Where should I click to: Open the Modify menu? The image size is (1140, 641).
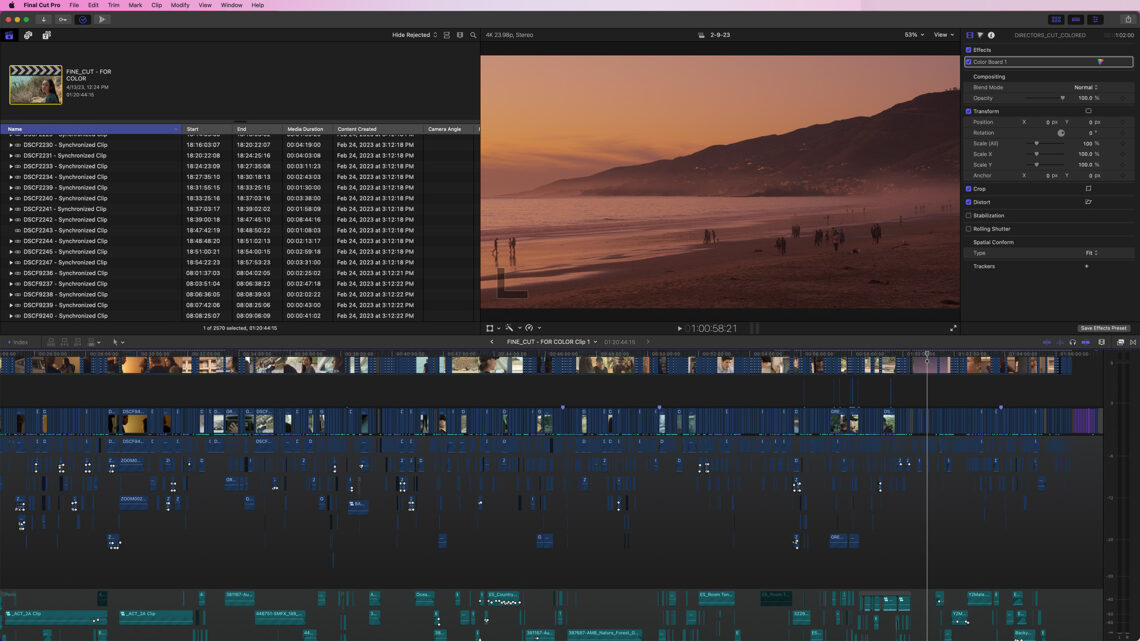(x=180, y=5)
